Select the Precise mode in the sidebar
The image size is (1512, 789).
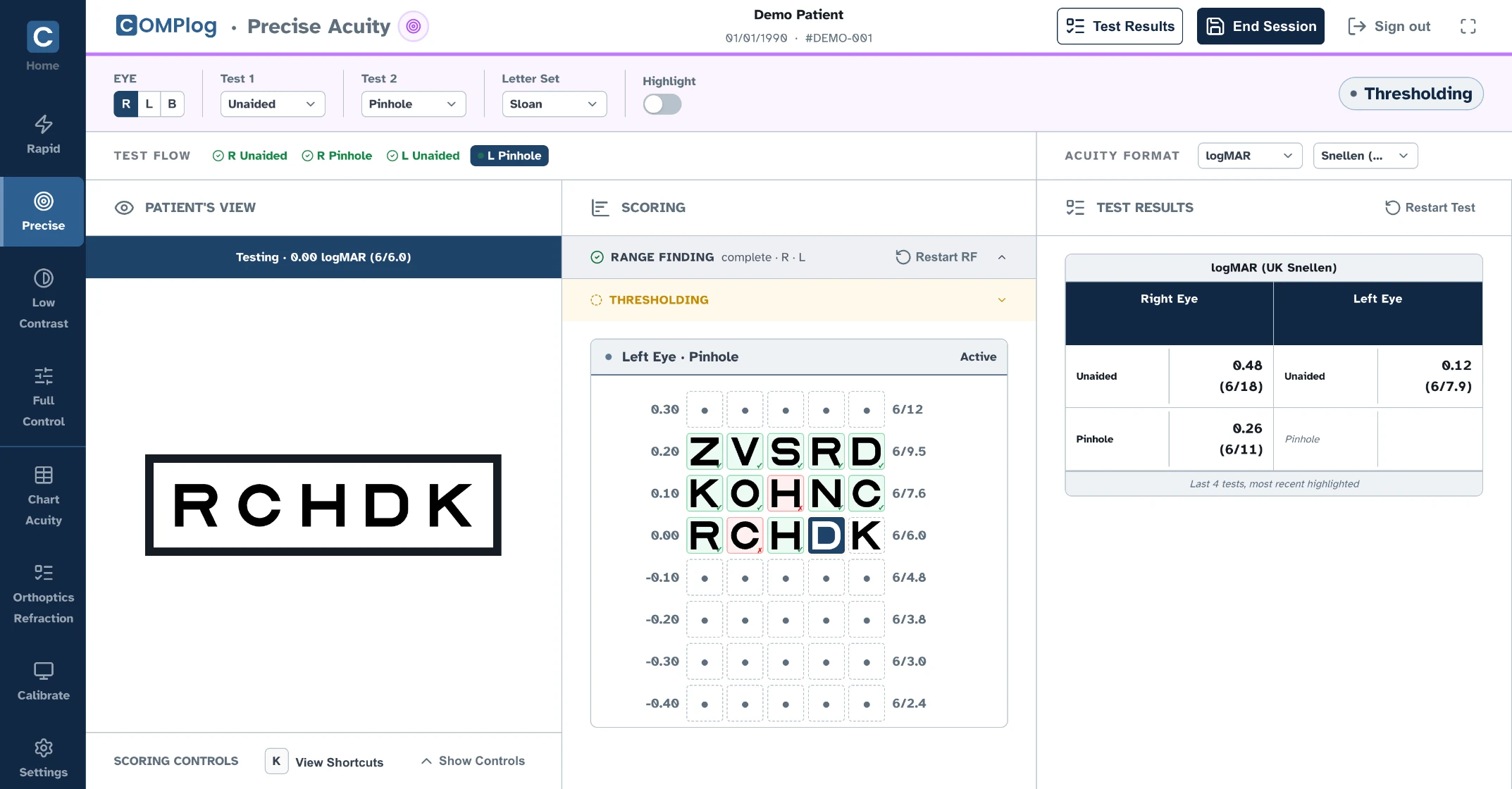43,211
